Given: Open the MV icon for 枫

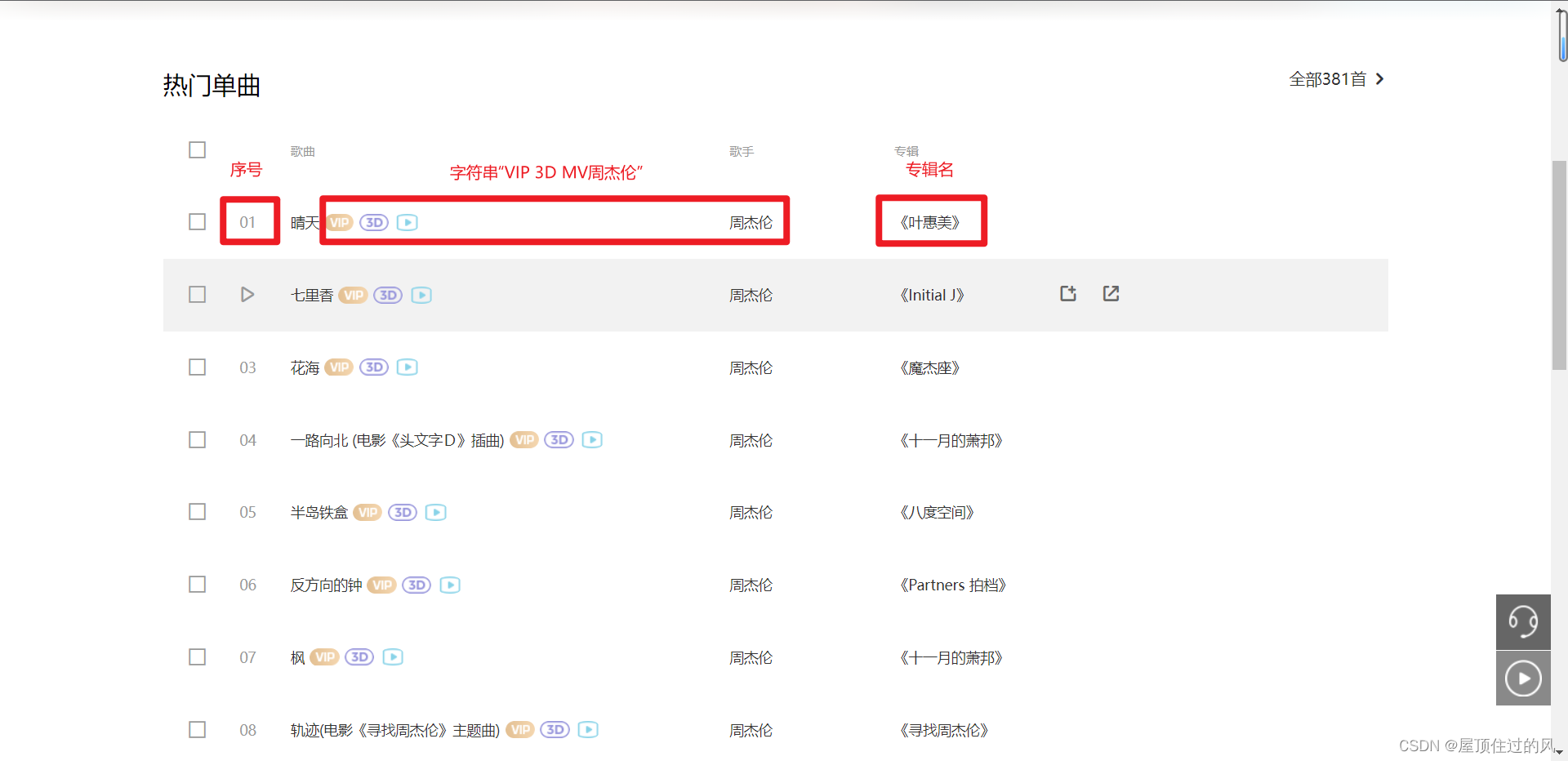Looking at the screenshot, I should [x=393, y=657].
